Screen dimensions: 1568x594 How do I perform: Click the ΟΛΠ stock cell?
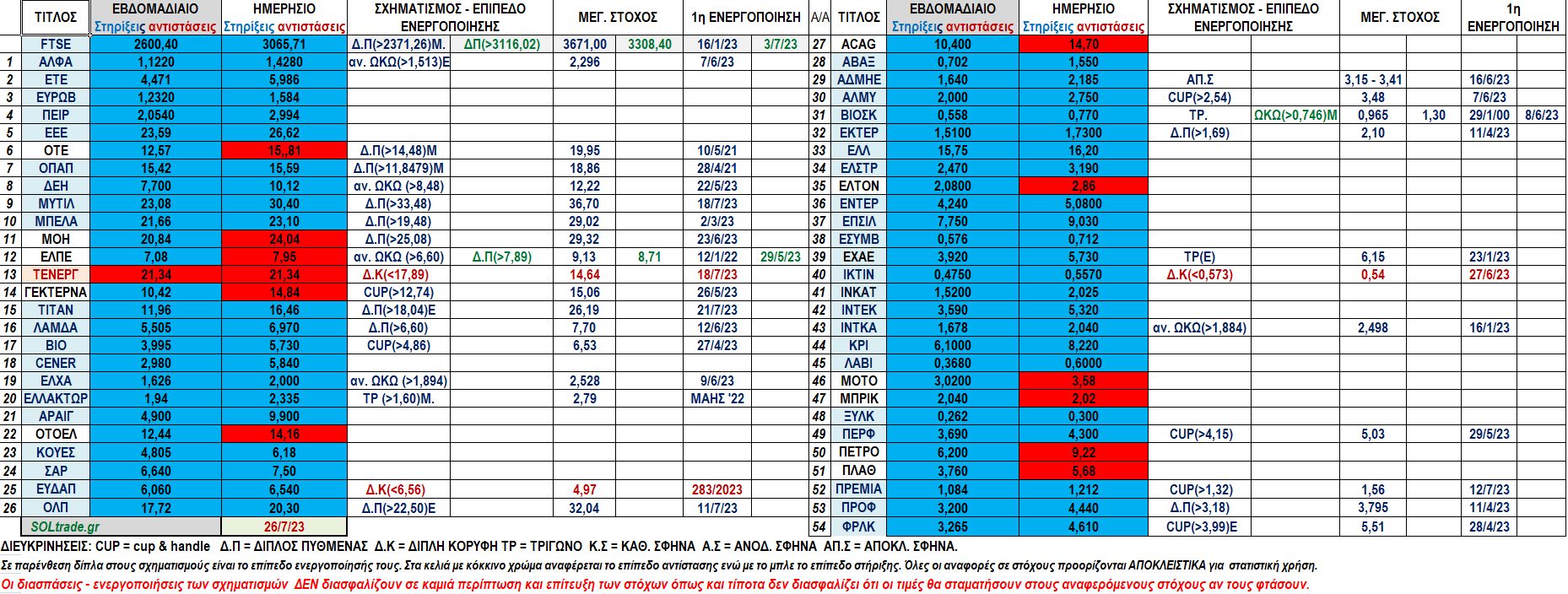56,508
